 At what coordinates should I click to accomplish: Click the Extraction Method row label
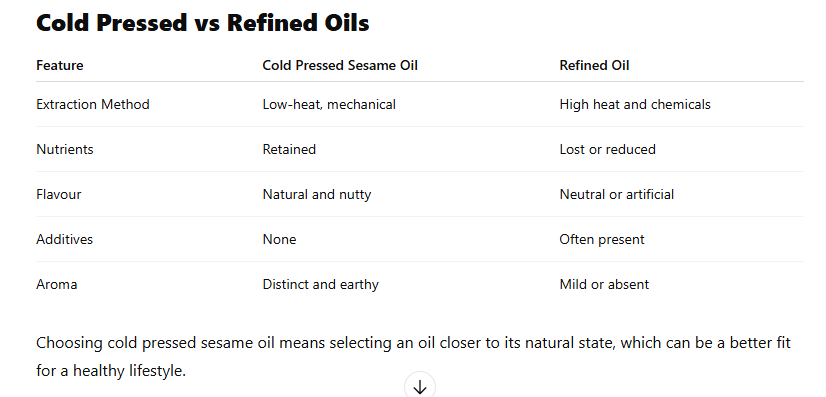point(93,104)
